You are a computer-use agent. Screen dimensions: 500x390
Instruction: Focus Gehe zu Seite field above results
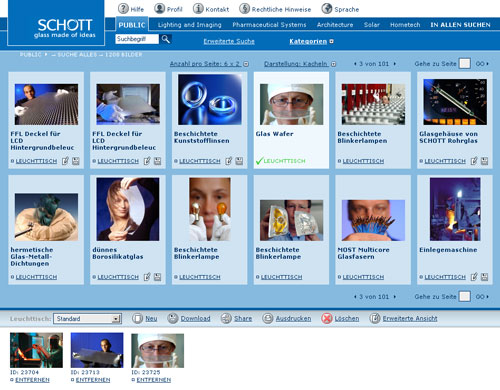465,63
